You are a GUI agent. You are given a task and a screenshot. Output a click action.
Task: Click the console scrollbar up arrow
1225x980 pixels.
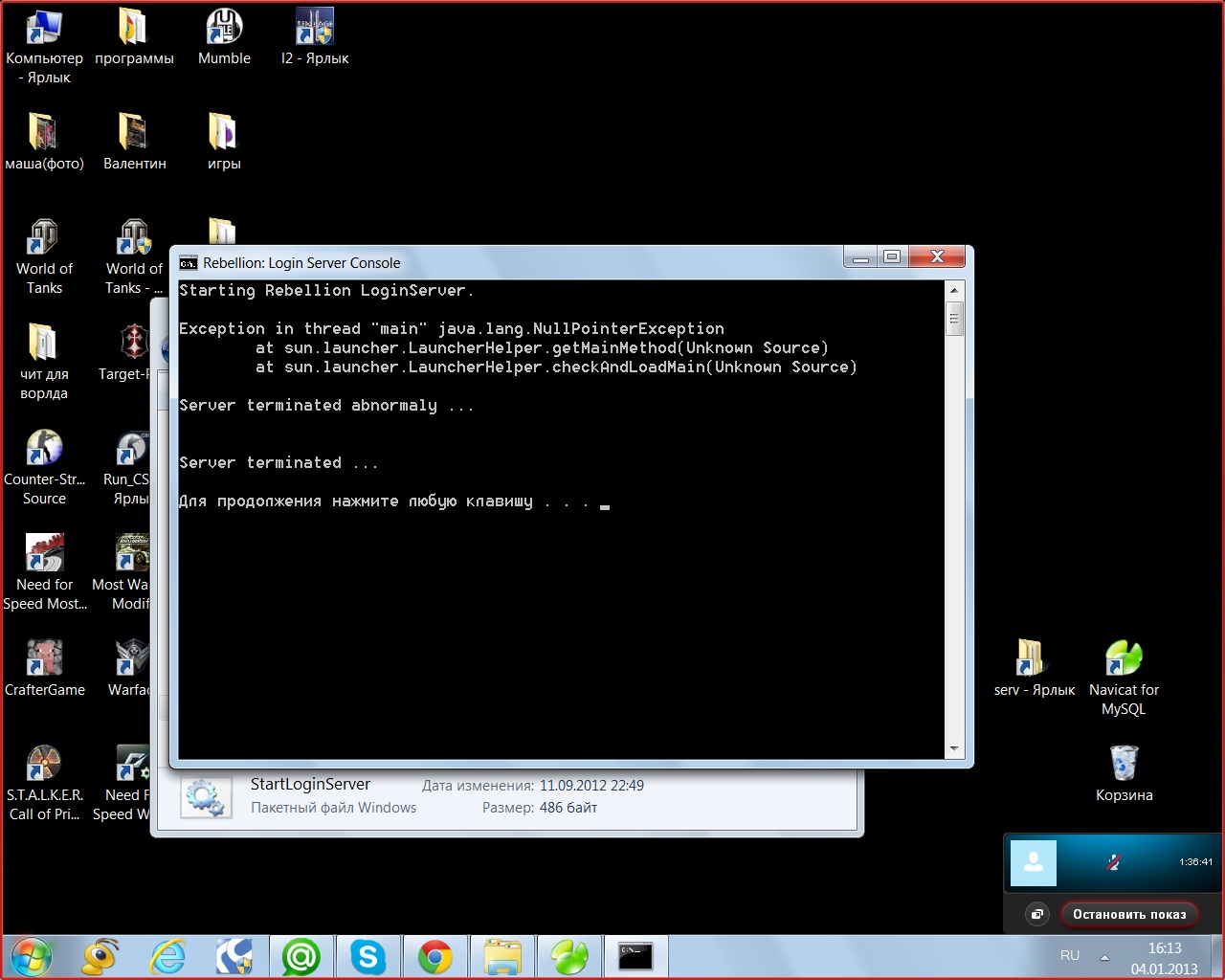(x=954, y=290)
